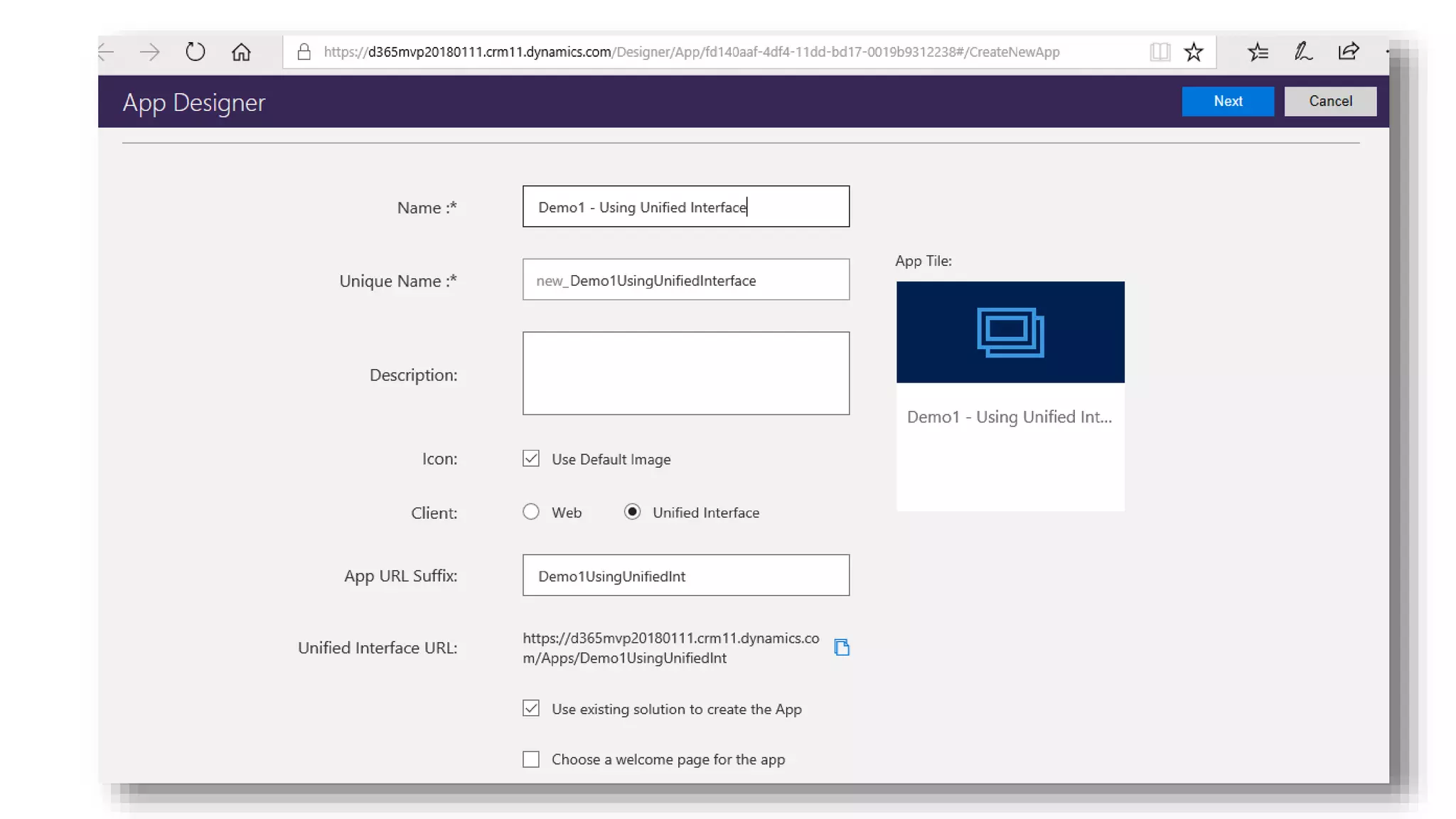Click into the Description text area
The image size is (1456, 819).
(685, 373)
